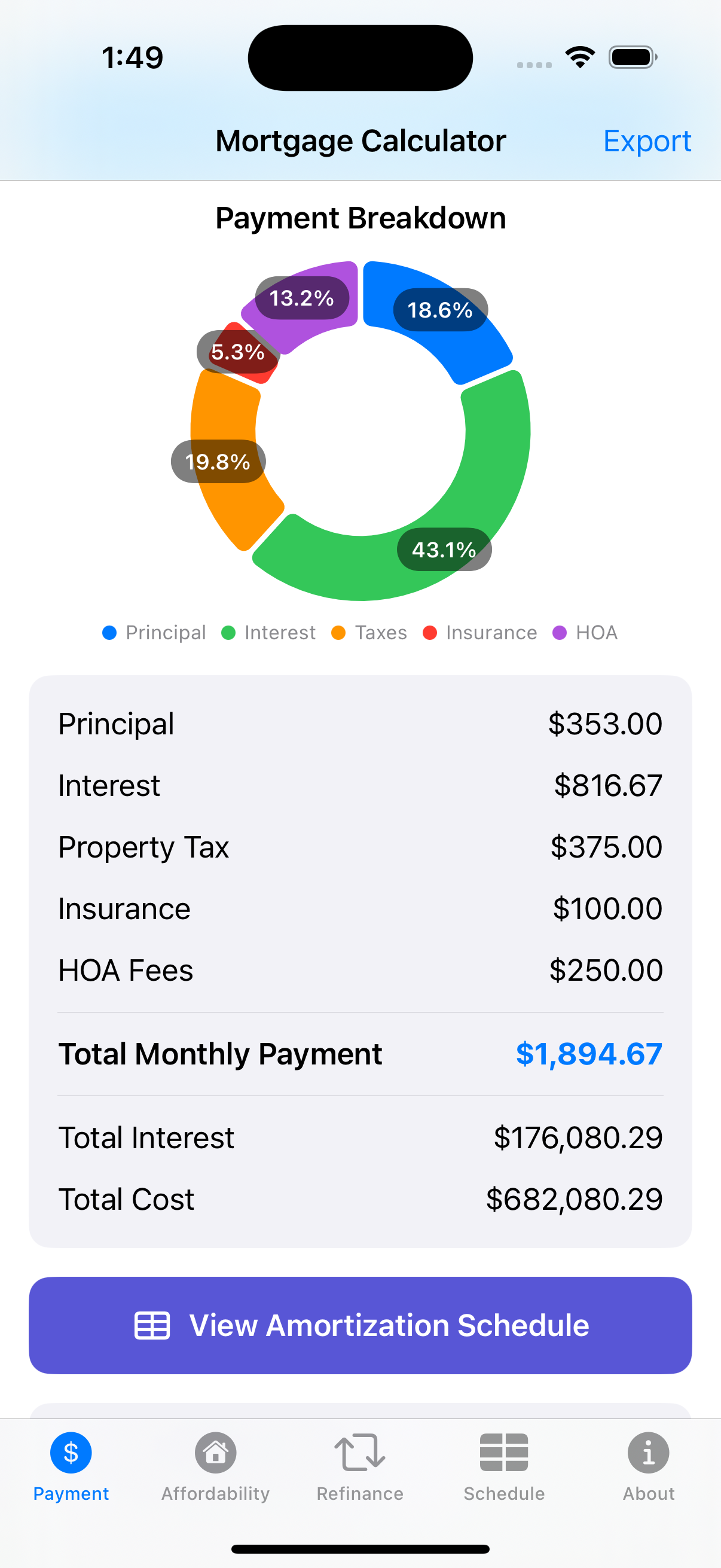The width and height of the screenshot is (721, 1568).
Task: Tap the battery status icon
Action: tap(633, 57)
